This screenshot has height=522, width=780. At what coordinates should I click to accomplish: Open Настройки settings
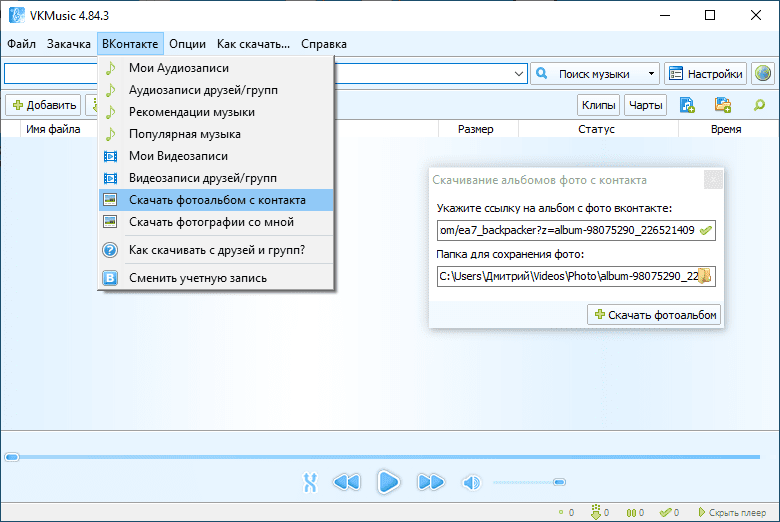pyautogui.click(x=705, y=74)
